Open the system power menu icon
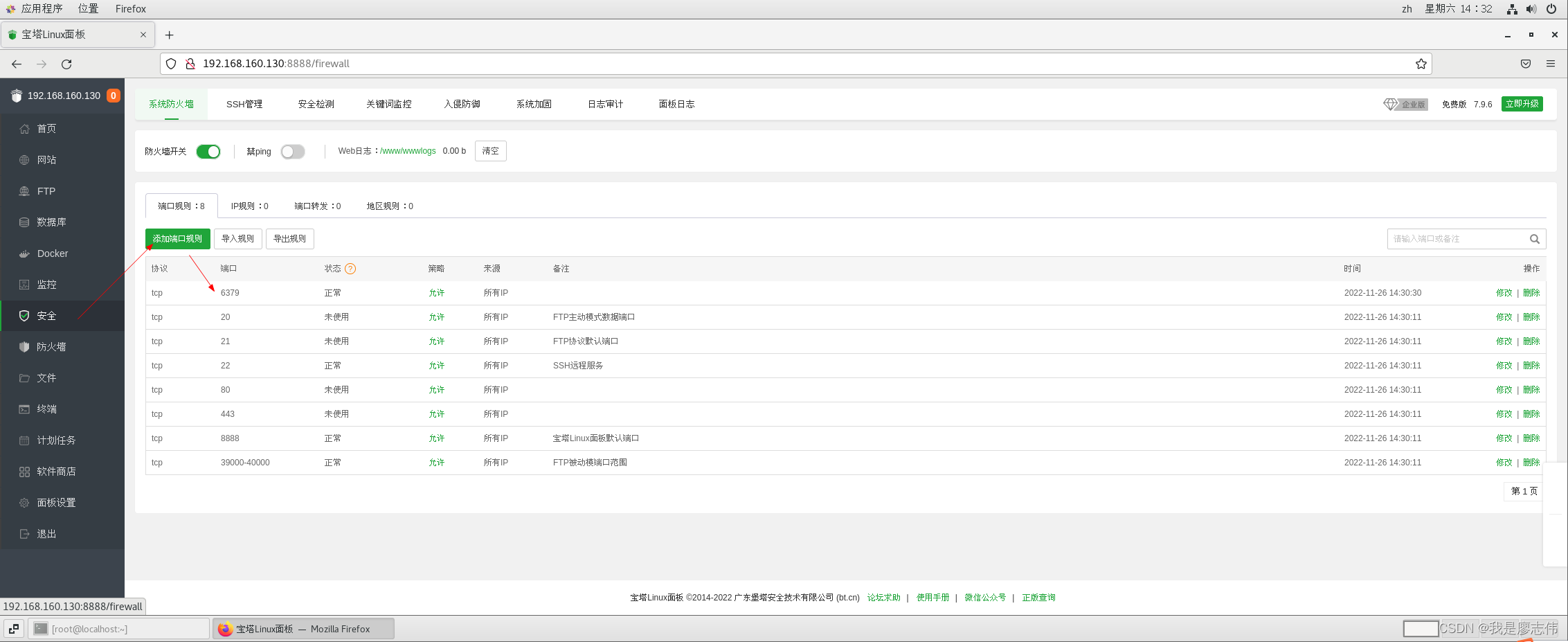 1551,9
